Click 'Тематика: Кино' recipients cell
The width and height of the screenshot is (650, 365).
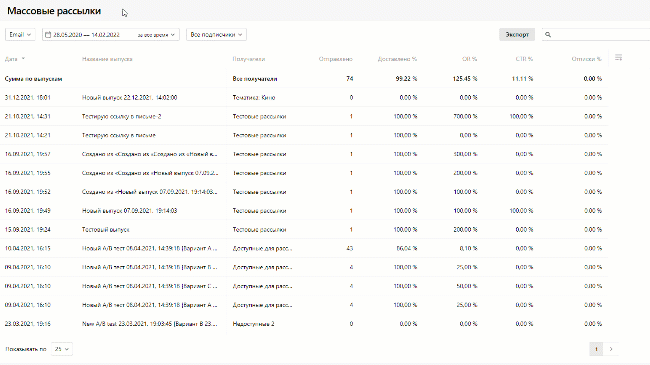coord(254,97)
